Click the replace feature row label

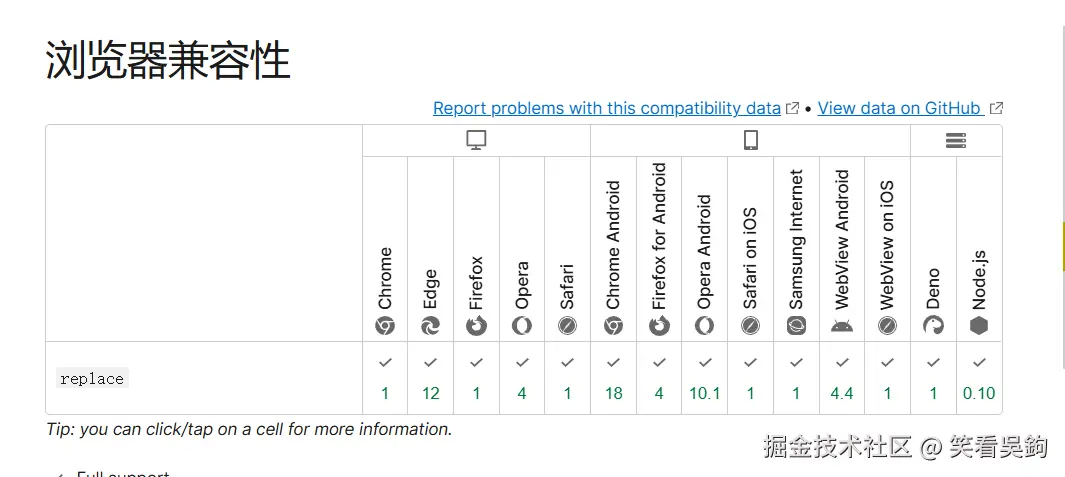point(92,379)
